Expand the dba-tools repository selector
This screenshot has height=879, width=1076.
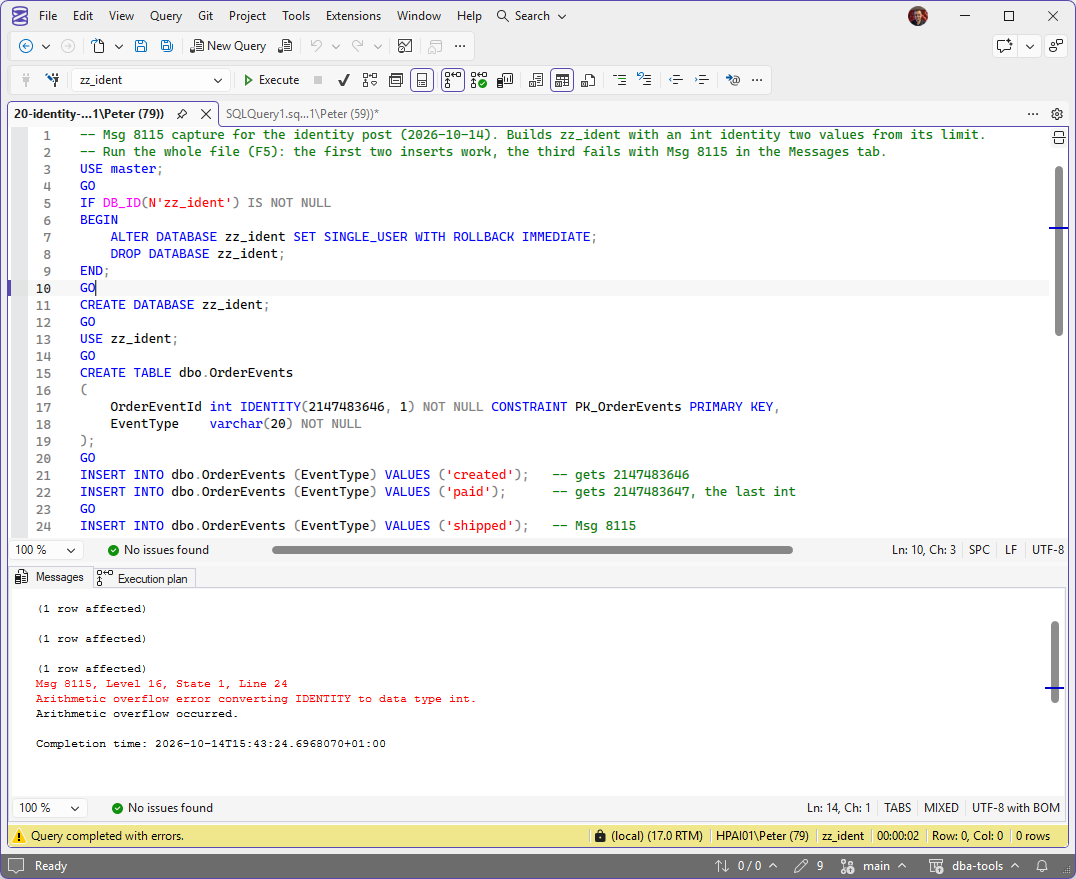point(975,866)
